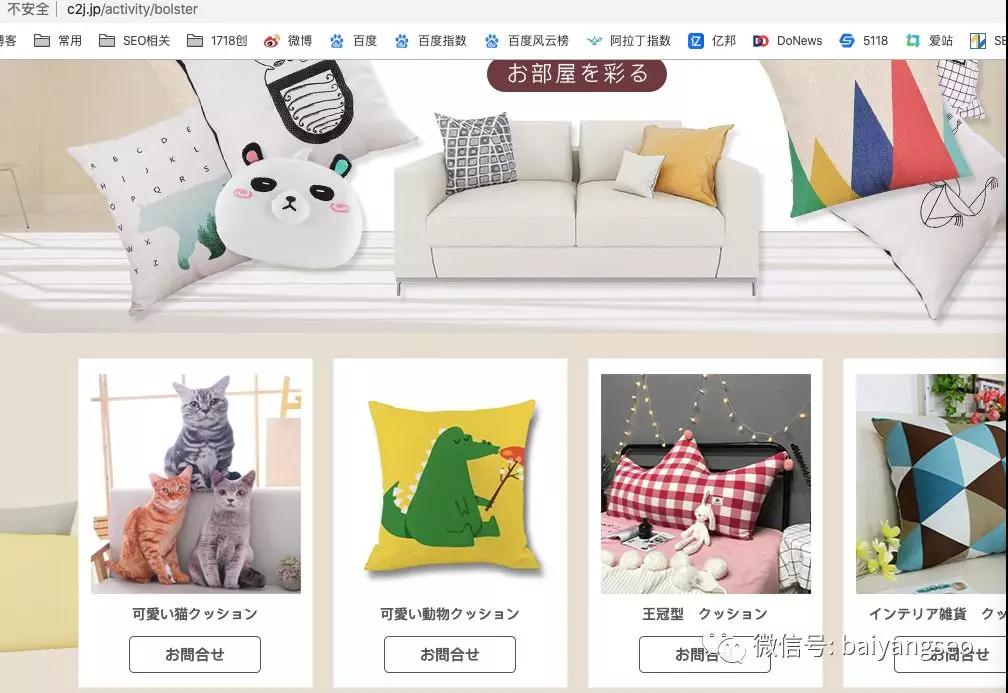The height and width of the screenshot is (693, 1008).
Task: Open the red checkered crown cushion image
Action: point(706,483)
